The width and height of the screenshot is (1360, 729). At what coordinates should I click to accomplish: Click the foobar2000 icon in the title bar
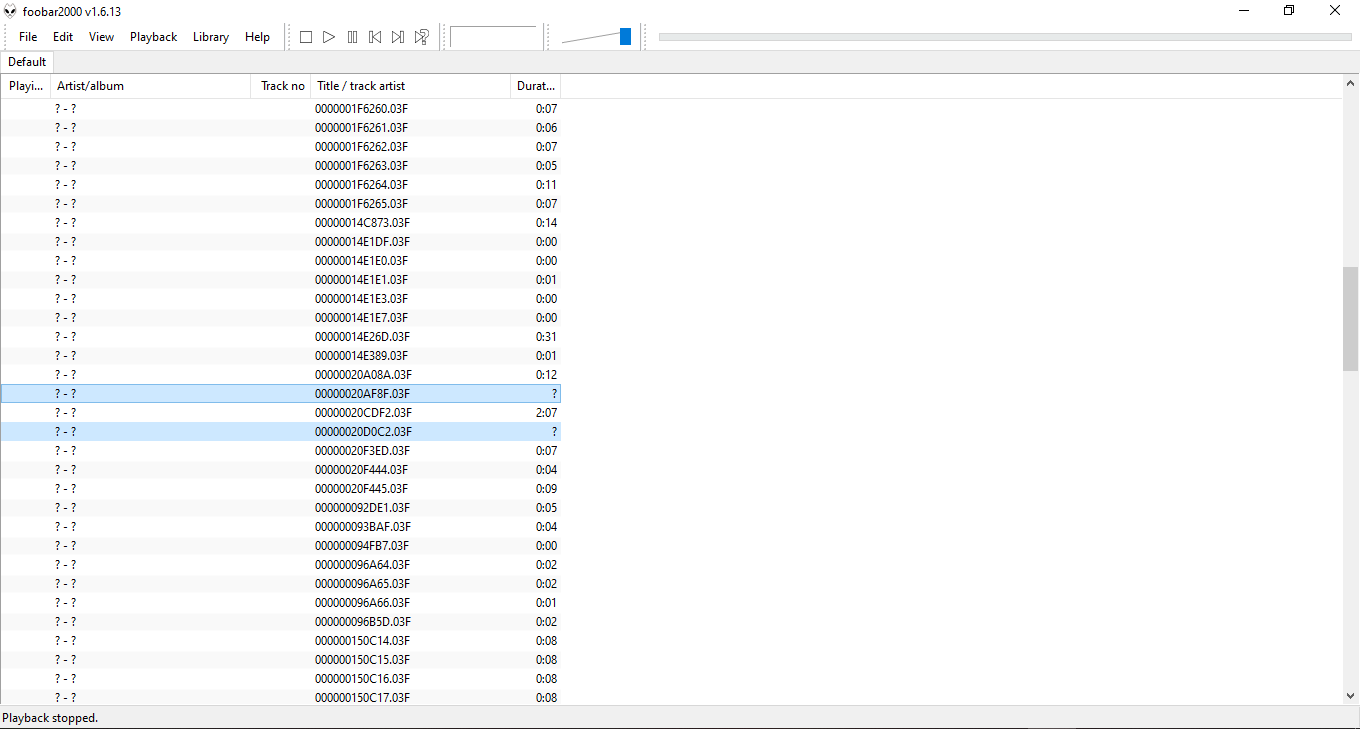coord(9,11)
